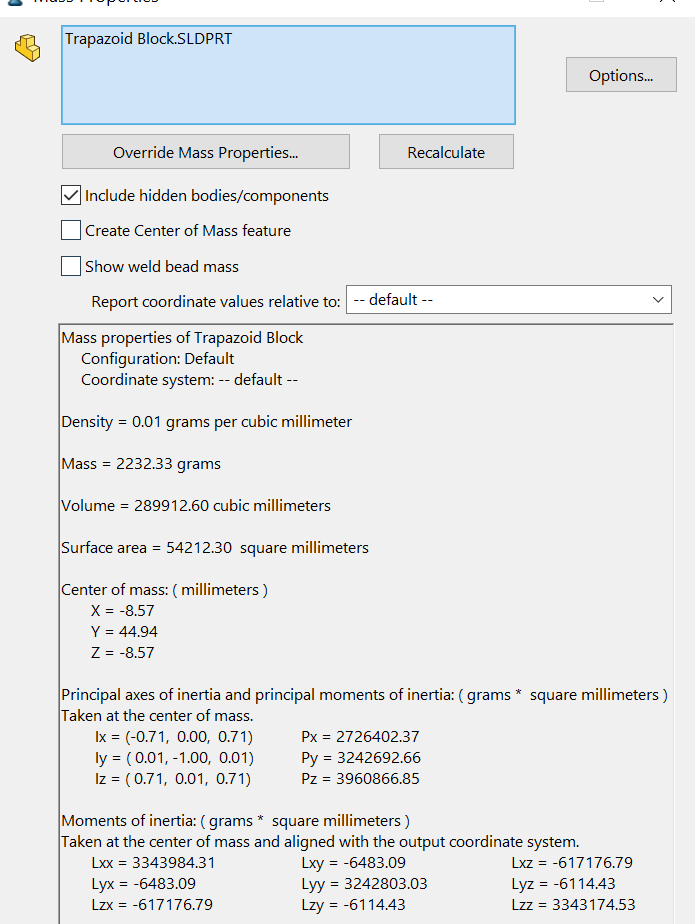Click the Density value line
The image size is (695, 924).
(206, 422)
